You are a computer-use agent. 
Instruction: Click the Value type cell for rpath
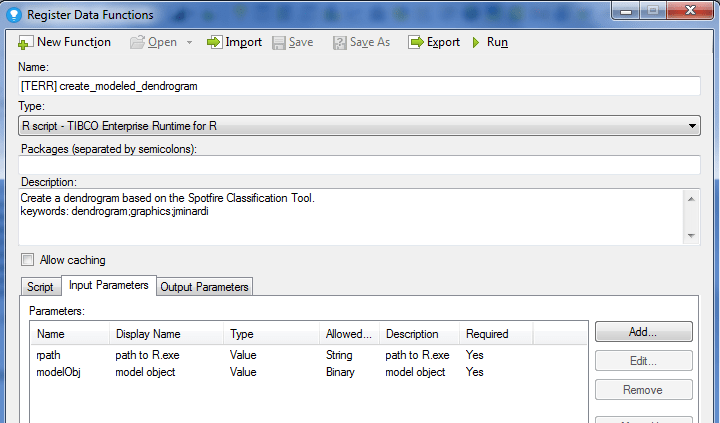(x=243, y=355)
